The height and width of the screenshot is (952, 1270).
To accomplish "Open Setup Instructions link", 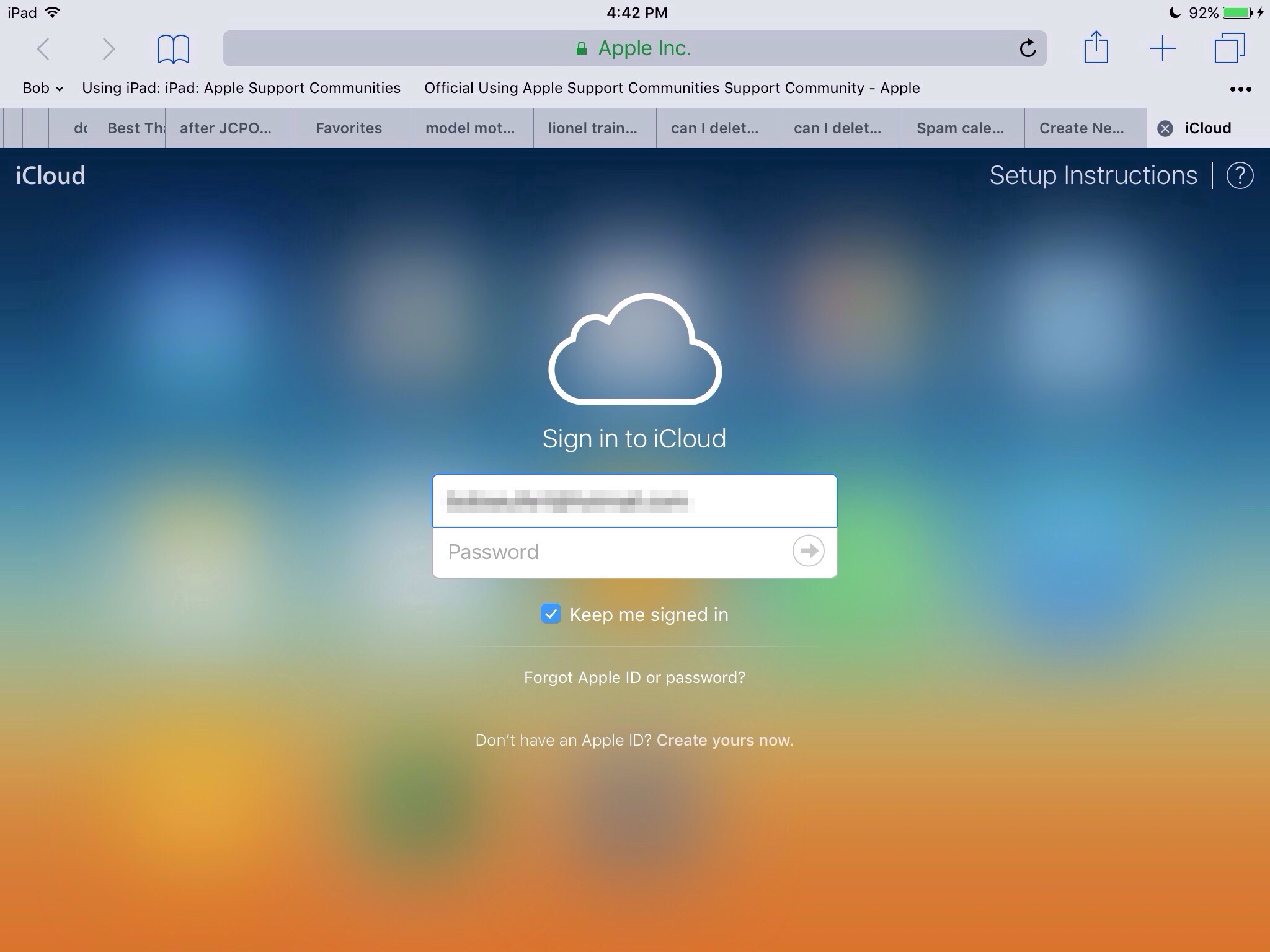I will pos(1093,176).
